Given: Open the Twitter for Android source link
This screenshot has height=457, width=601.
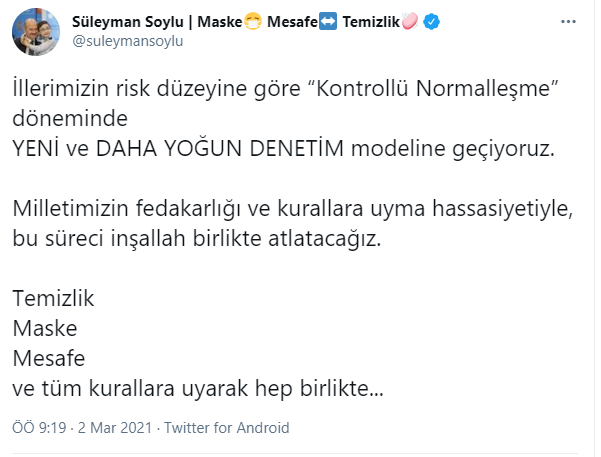Looking at the screenshot, I should click(x=227, y=427).
